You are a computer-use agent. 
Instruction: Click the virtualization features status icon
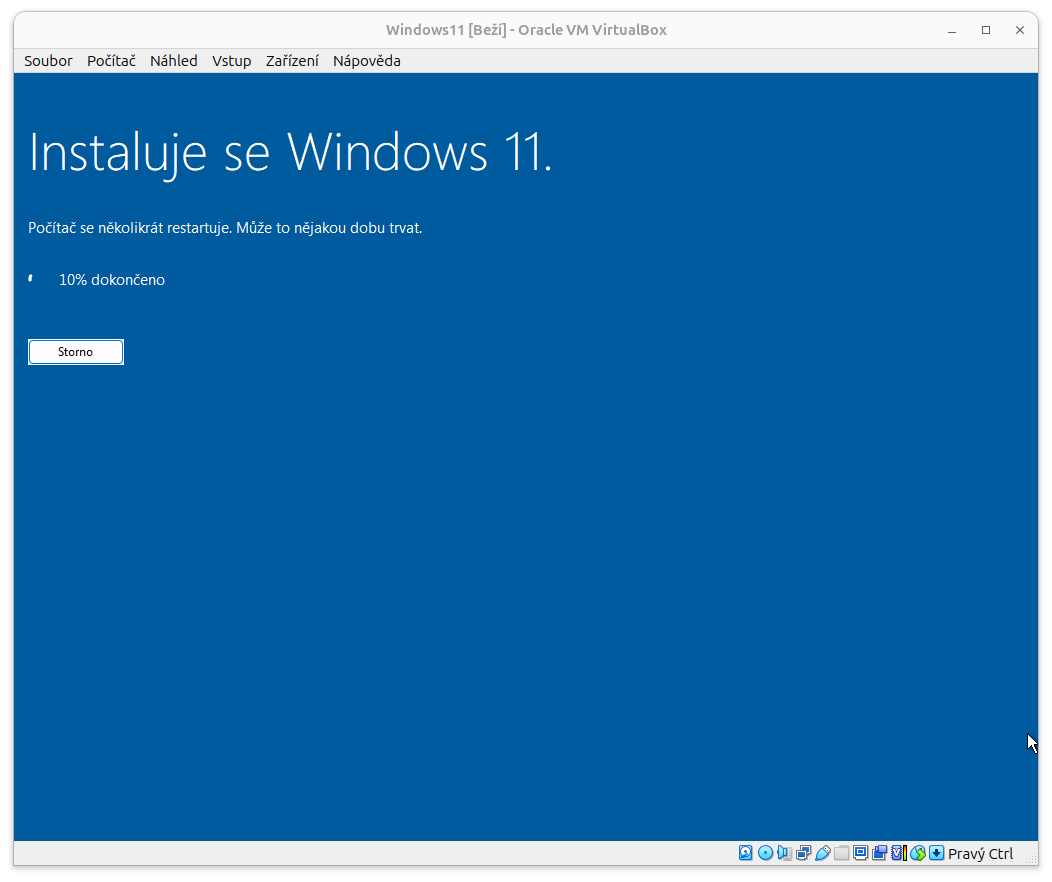click(x=897, y=852)
